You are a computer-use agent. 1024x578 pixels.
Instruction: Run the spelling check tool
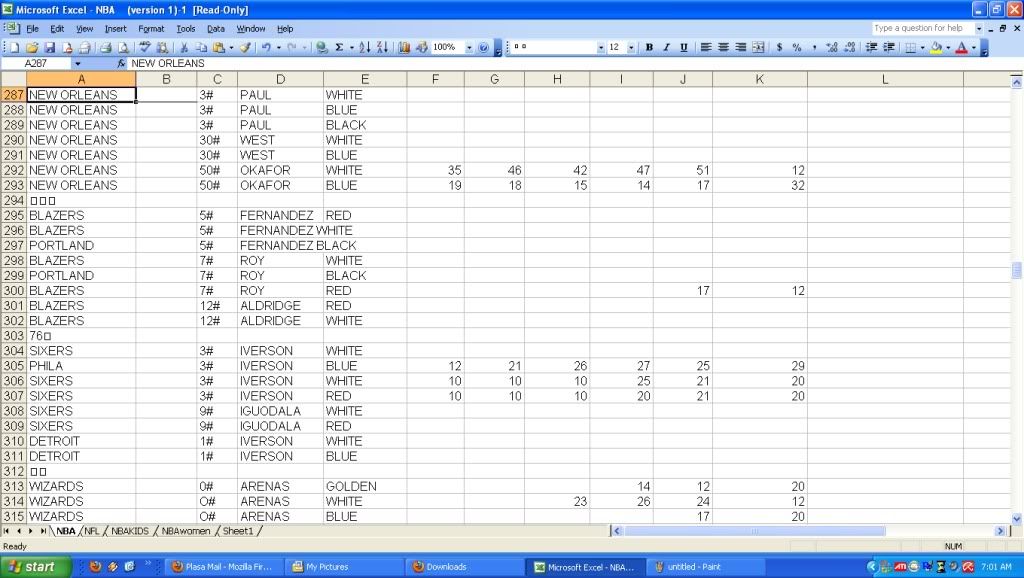tap(145, 48)
